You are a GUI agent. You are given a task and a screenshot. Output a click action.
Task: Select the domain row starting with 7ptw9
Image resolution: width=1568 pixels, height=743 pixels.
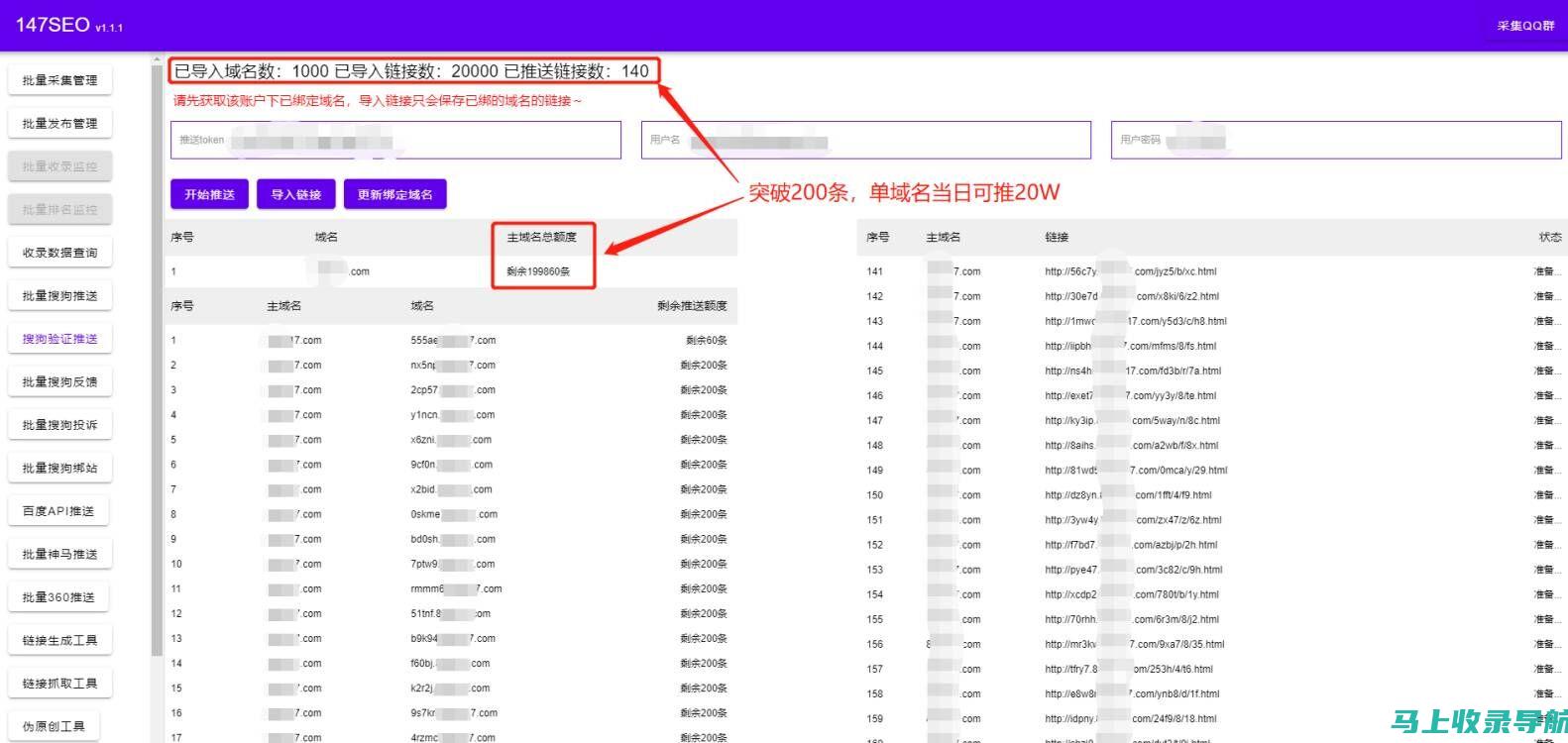[451, 564]
